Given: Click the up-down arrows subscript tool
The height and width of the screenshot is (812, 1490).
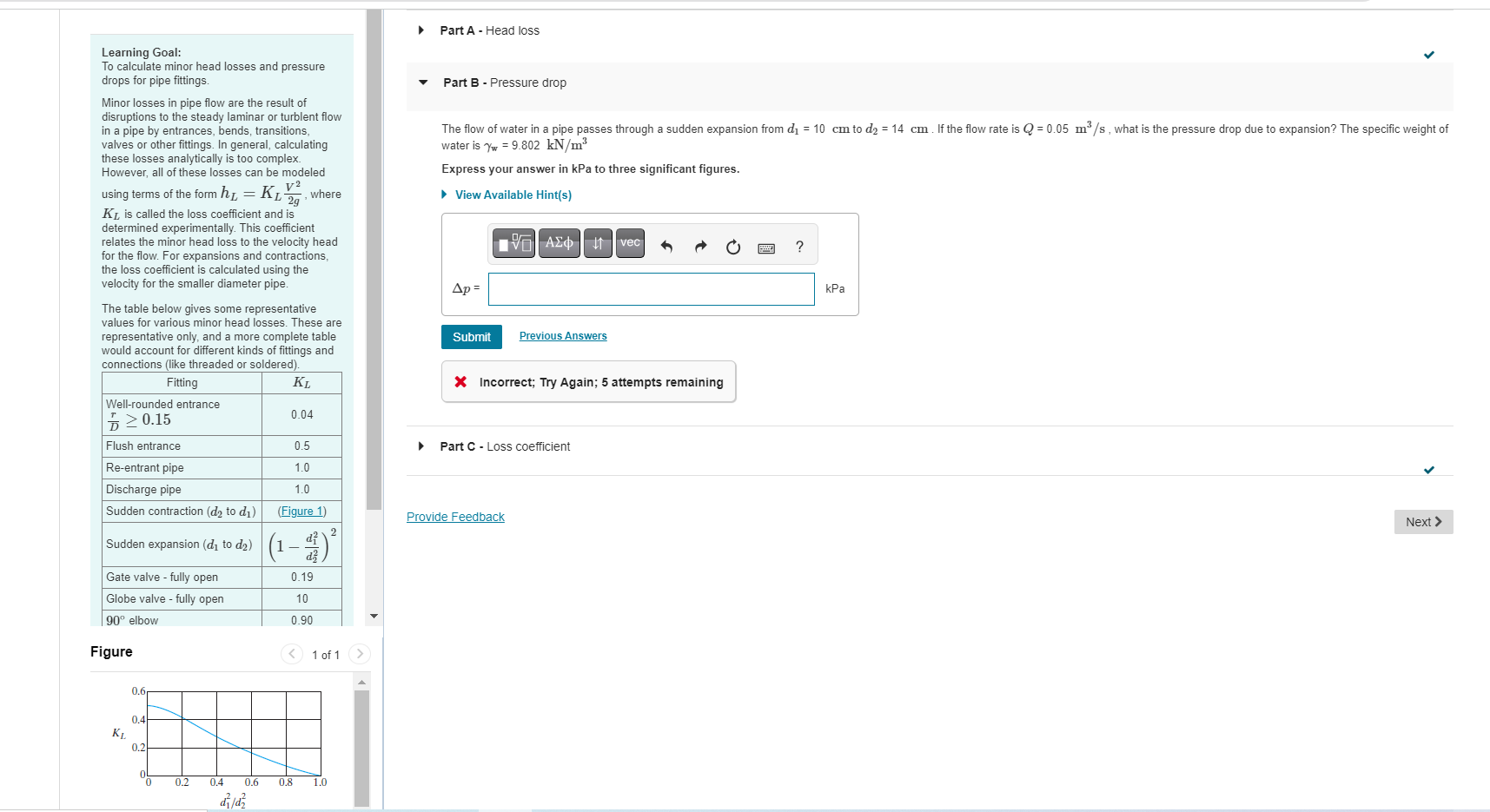Looking at the screenshot, I should pyautogui.click(x=598, y=243).
